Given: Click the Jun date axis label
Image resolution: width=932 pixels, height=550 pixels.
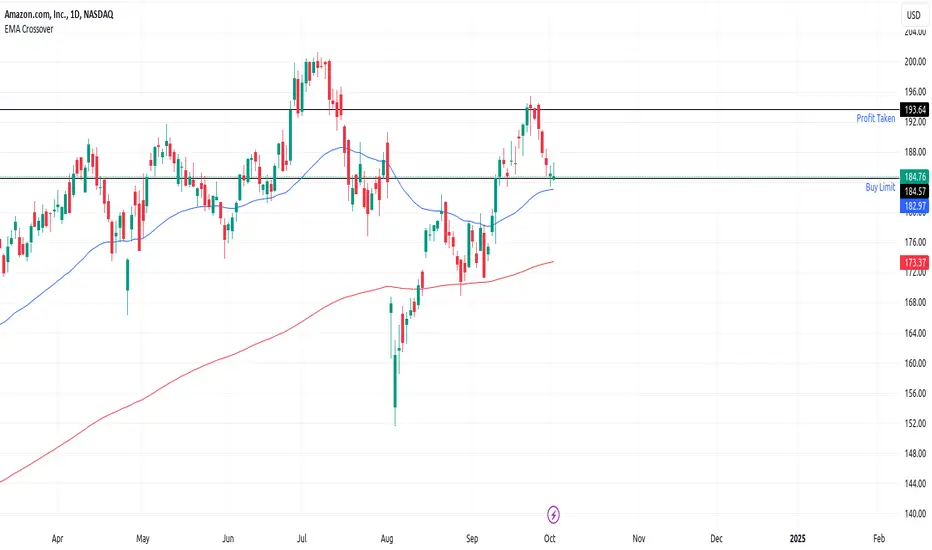Looking at the screenshot, I should pyautogui.click(x=228, y=539).
